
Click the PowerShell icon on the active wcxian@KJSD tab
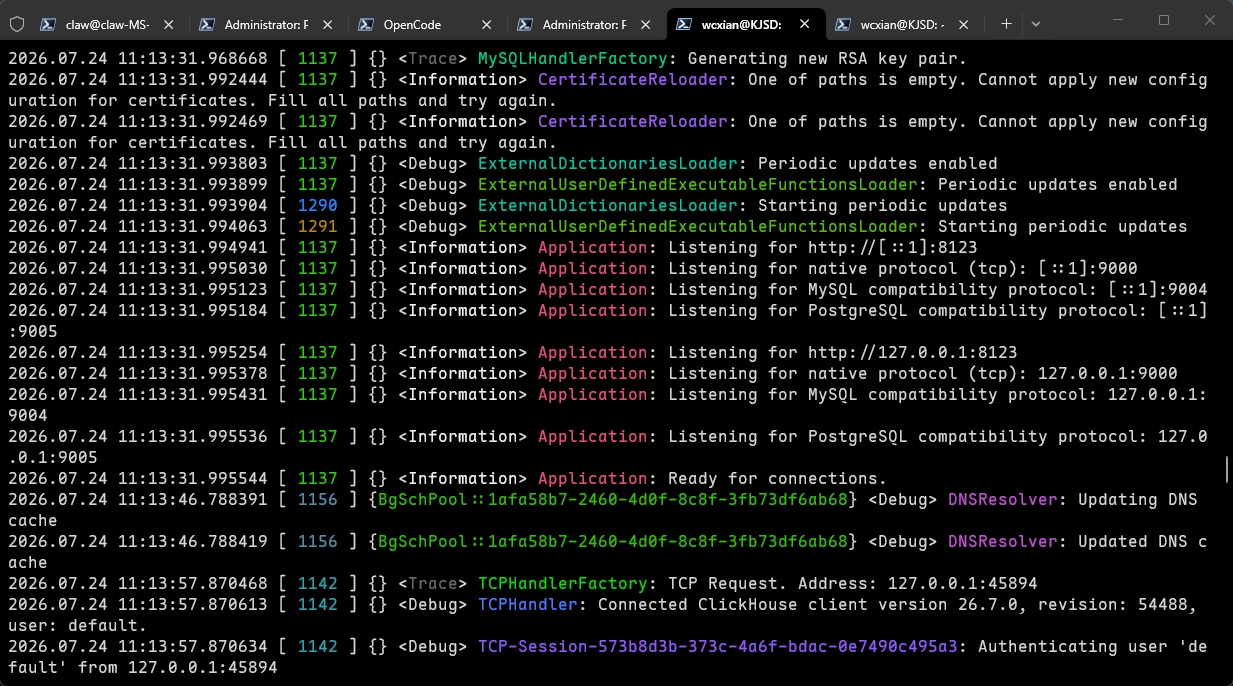[x=684, y=23]
